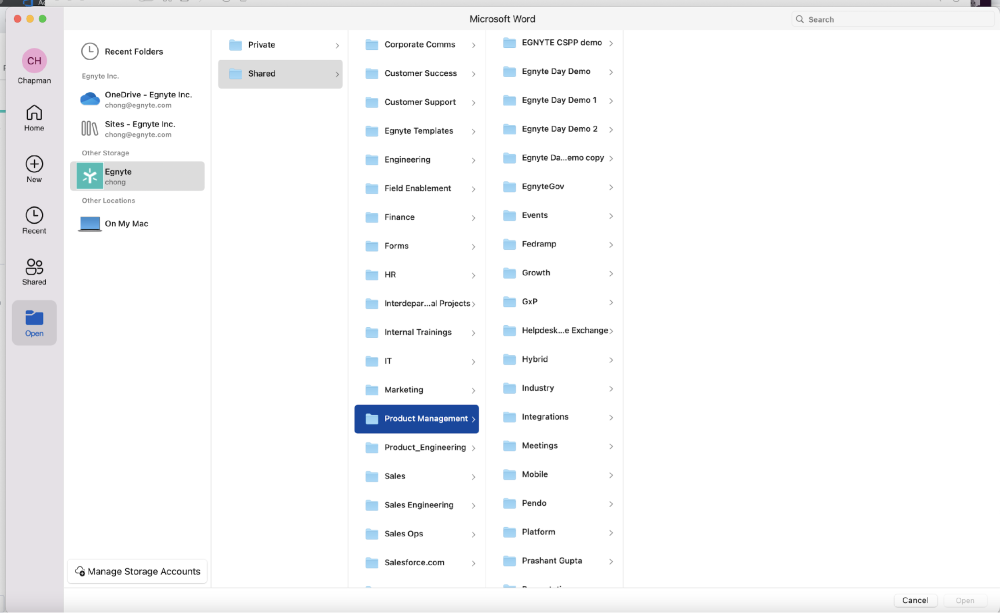Click the Corporate Comms folder icon
This screenshot has width=1000, height=613.
[372, 45]
